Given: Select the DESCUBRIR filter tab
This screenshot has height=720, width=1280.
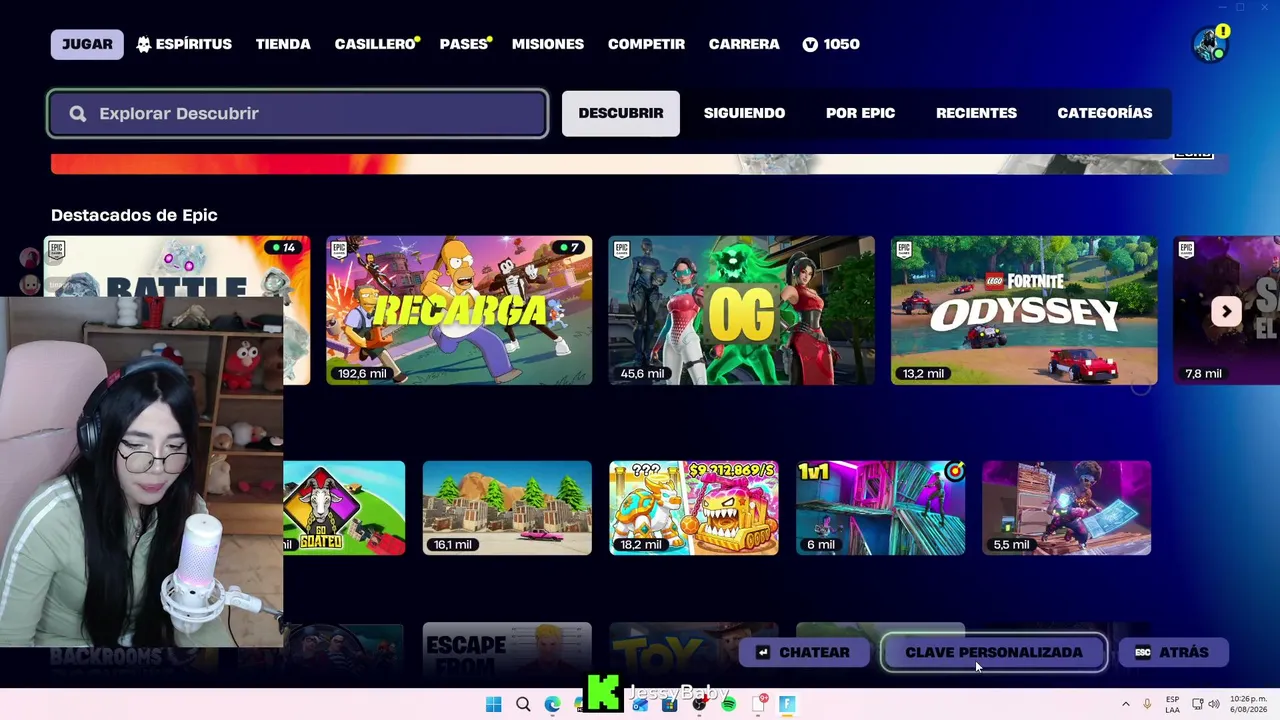Looking at the screenshot, I should pos(620,113).
